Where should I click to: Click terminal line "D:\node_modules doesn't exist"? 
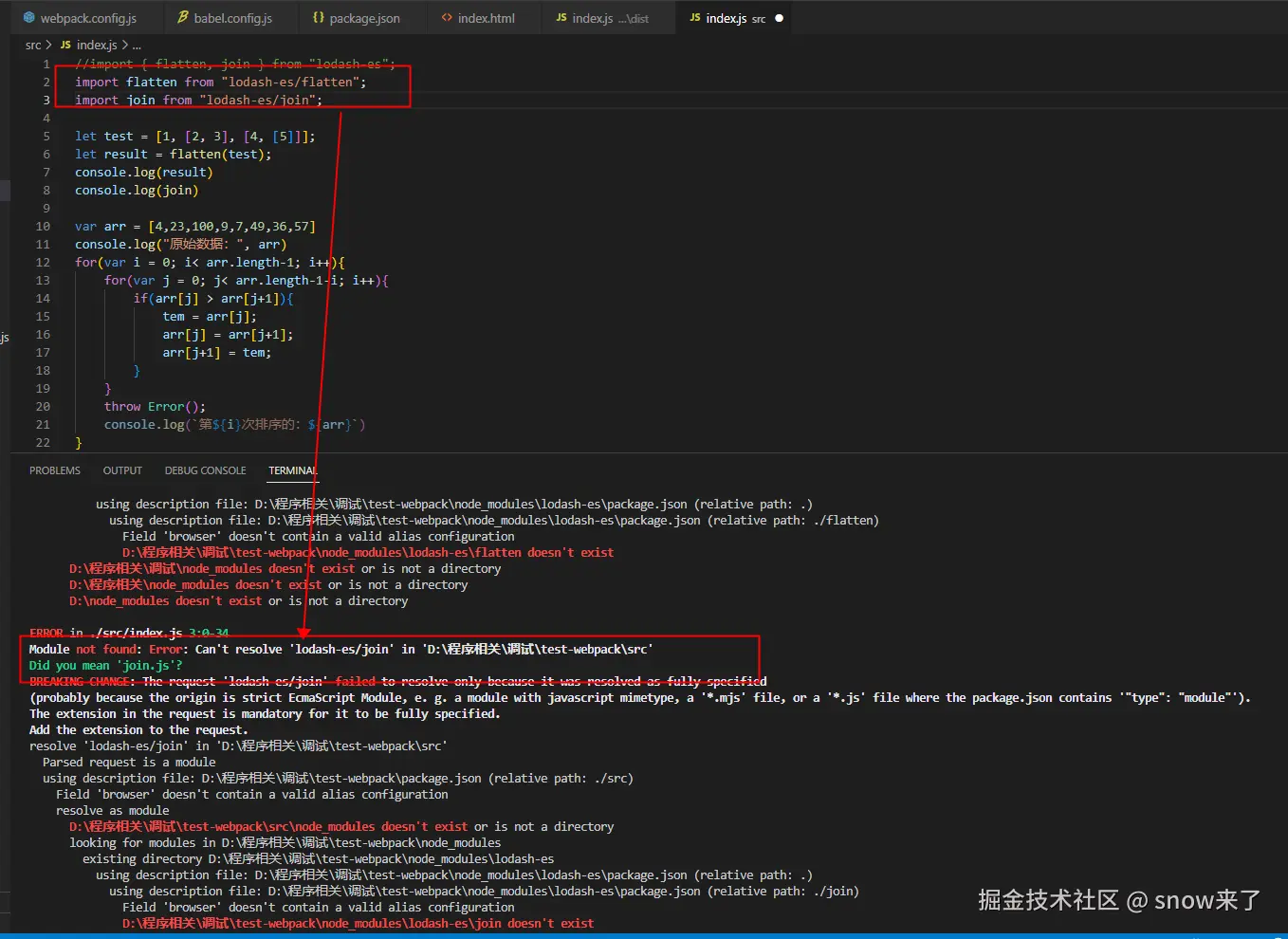(x=238, y=601)
